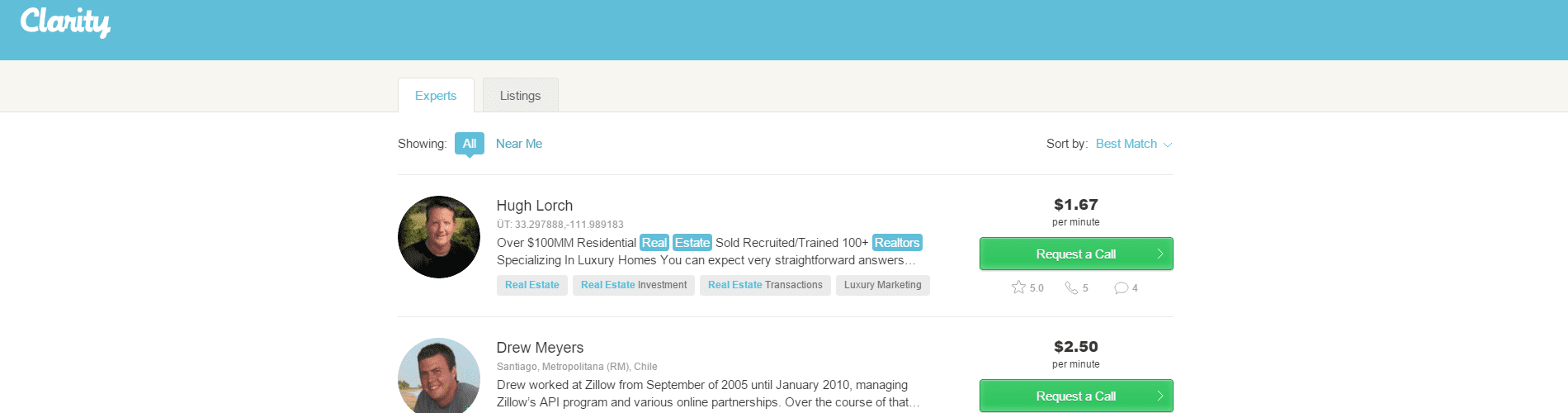Screen dimensions: 1568x413
Task: Open Drew Meyers' name link
Action: click(x=540, y=348)
